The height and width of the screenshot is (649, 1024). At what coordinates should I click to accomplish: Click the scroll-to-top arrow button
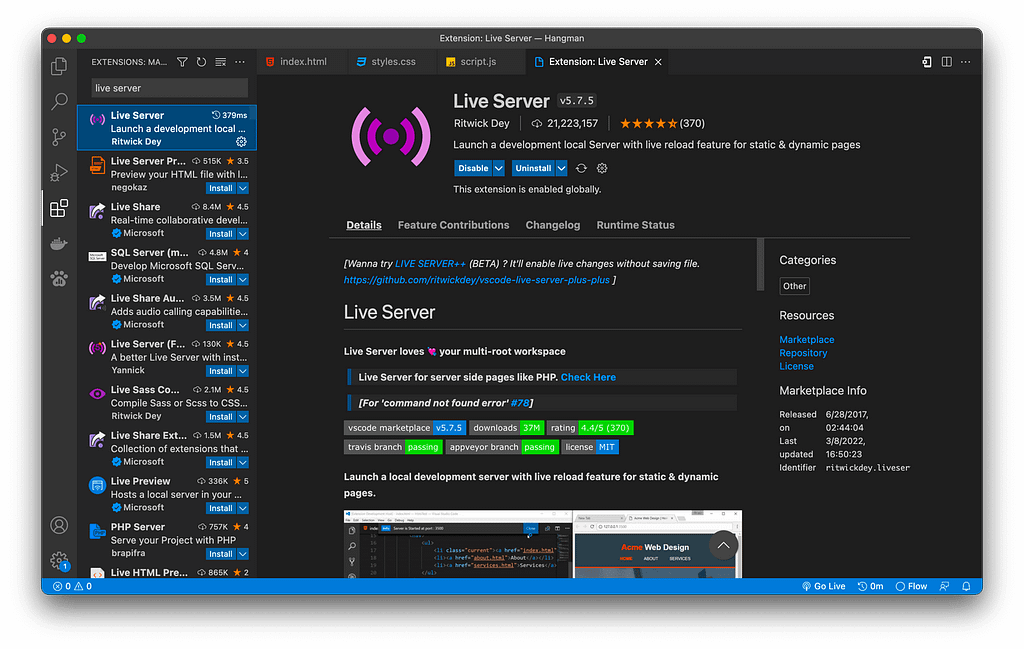723,545
